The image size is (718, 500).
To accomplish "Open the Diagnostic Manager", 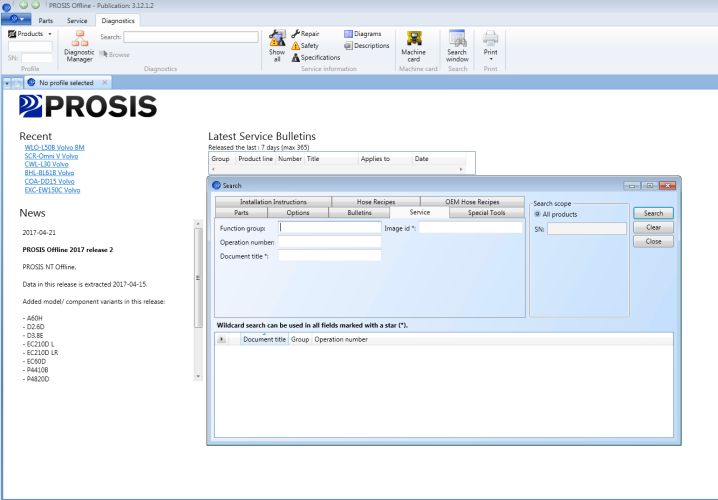I will click(x=79, y=46).
